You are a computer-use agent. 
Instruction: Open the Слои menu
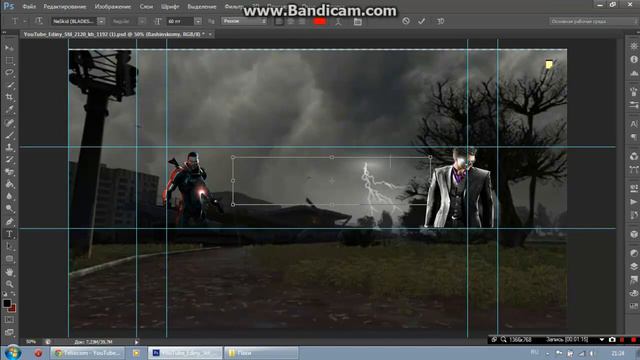click(x=146, y=7)
